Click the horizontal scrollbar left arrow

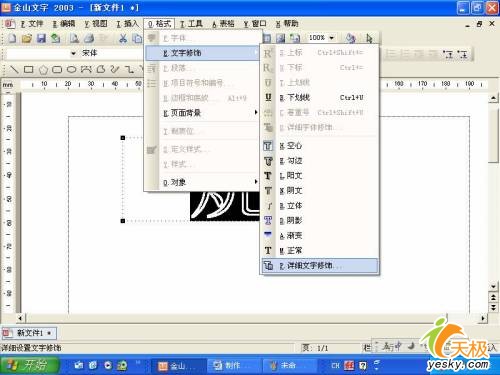pyautogui.click(x=20, y=318)
